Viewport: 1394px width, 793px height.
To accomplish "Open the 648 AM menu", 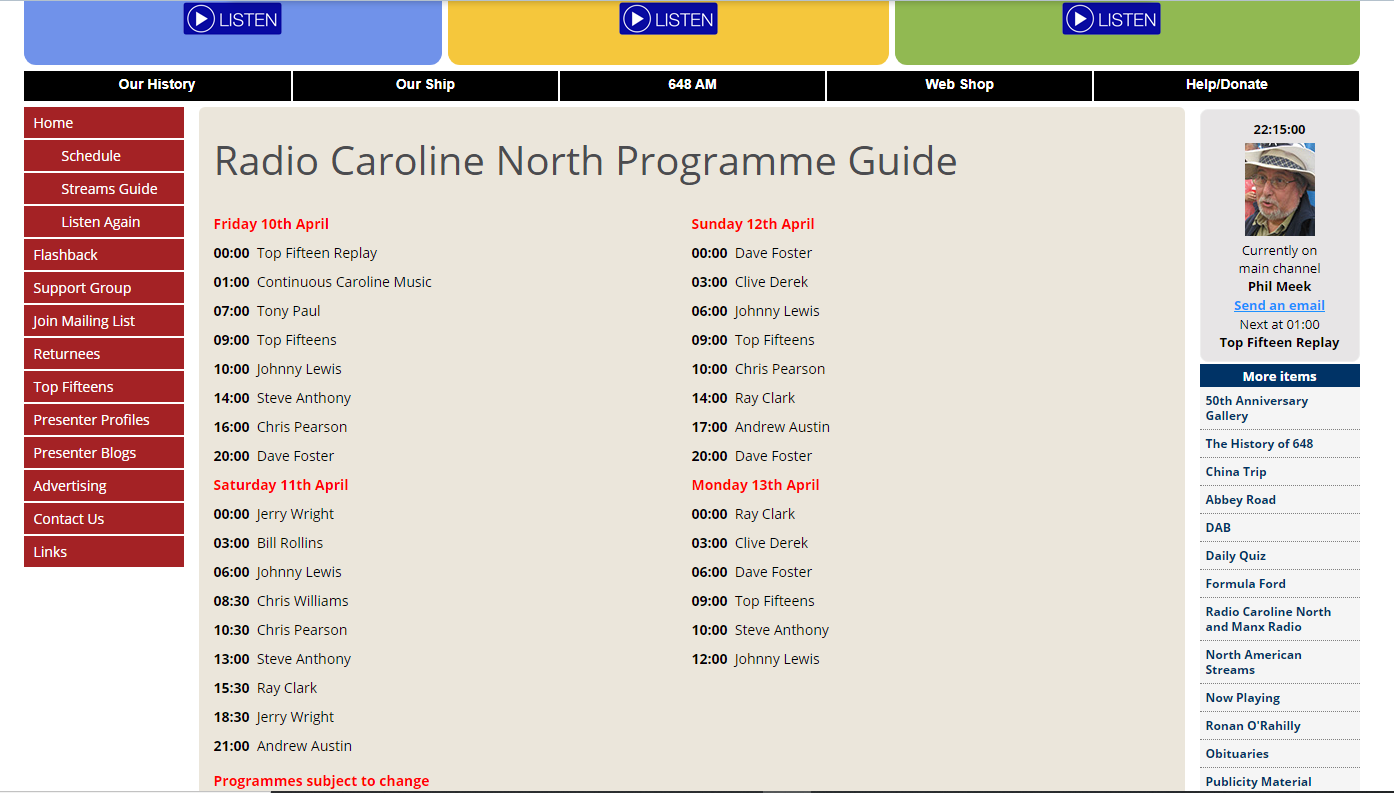I will click(x=692, y=85).
